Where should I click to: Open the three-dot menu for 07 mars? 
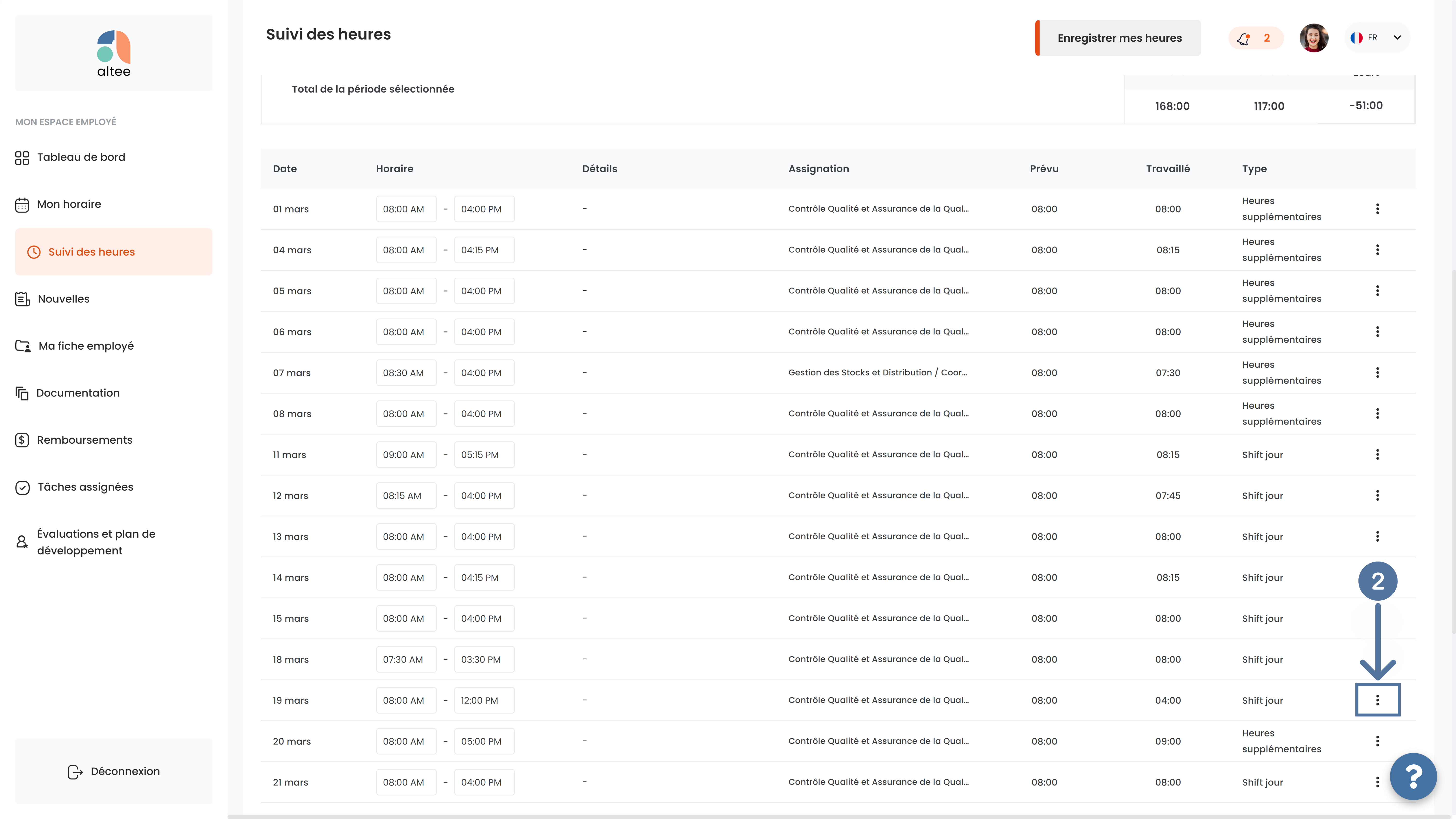point(1377,373)
